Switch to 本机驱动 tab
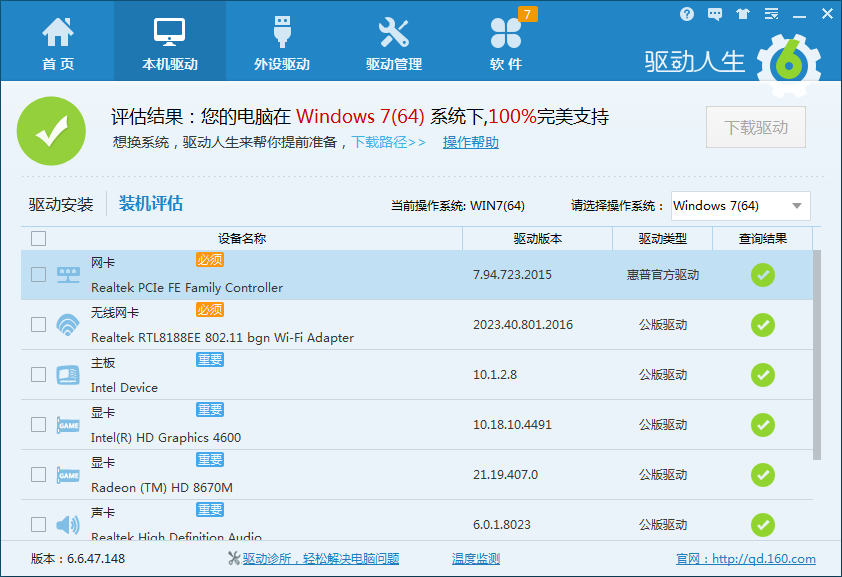842x577 pixels. pyautogui.click(x=170, y=43)
